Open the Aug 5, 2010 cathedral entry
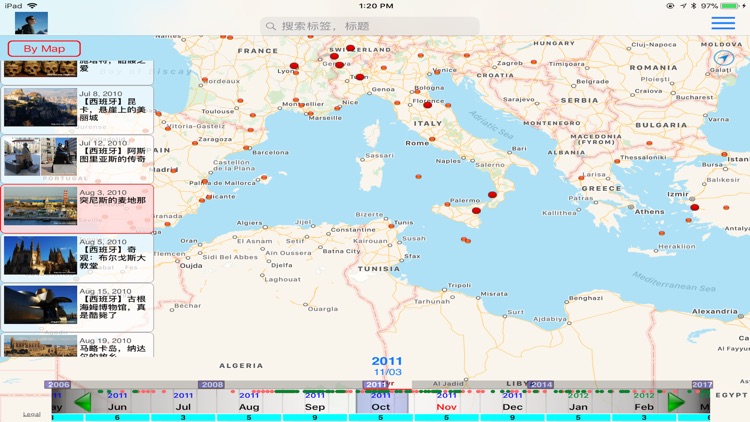The height and width of the screenshot is (422, 750). coord(77,257)
